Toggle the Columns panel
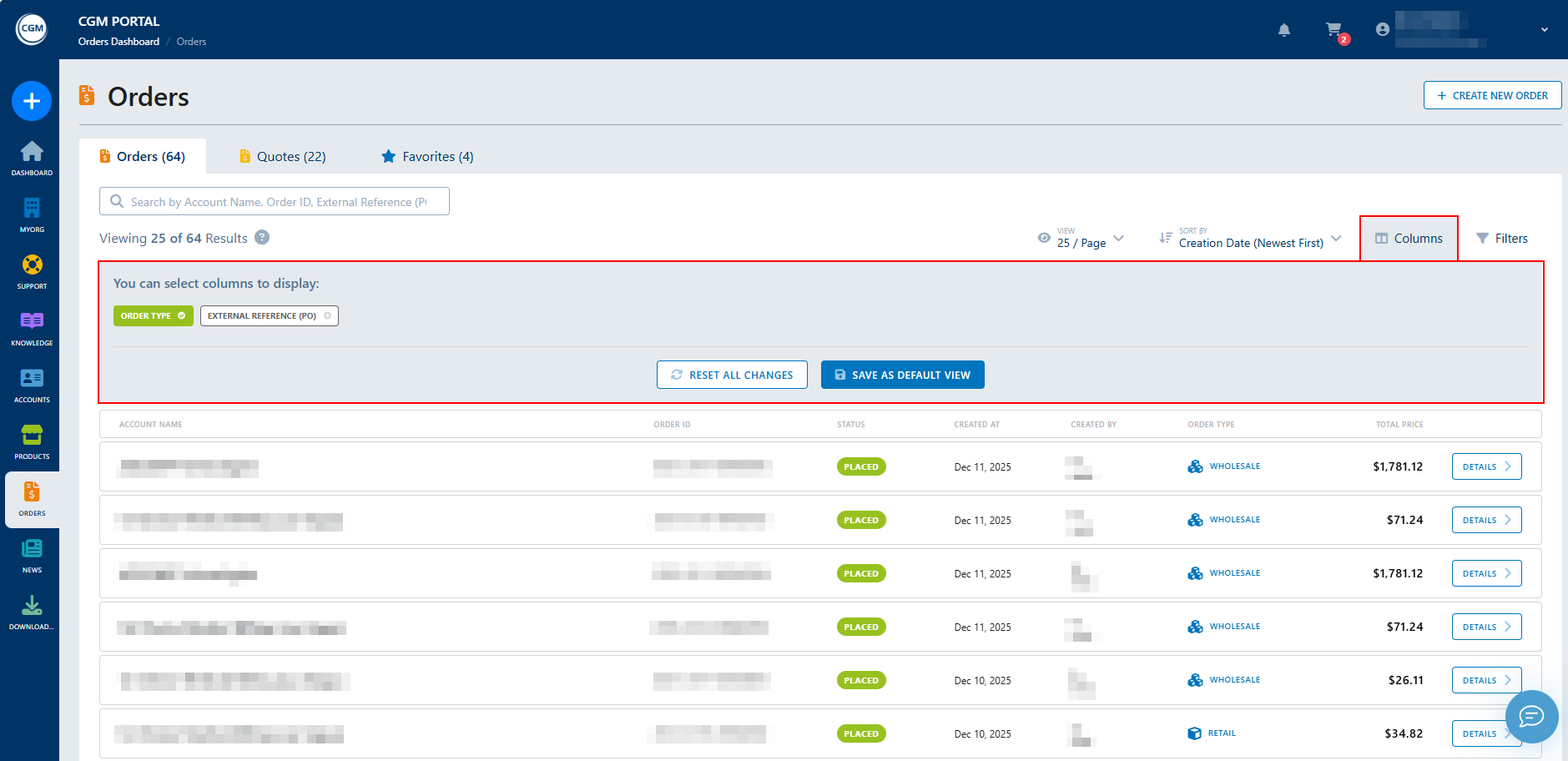The image size is (1568, 761). (x=1409, y=239)
